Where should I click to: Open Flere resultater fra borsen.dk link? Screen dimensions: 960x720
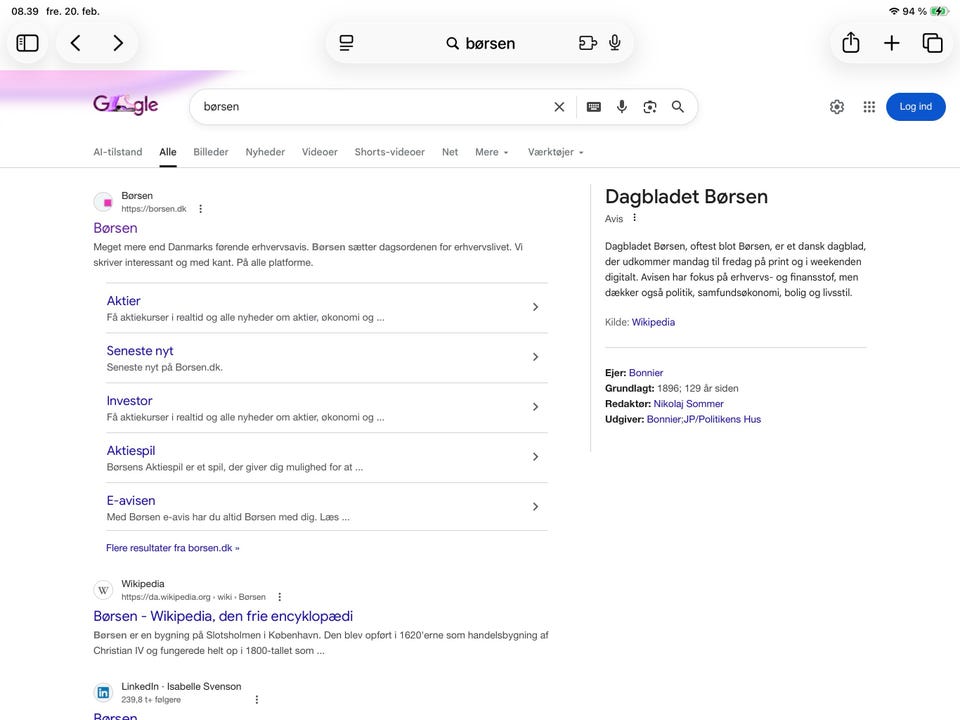coord(173,548)
